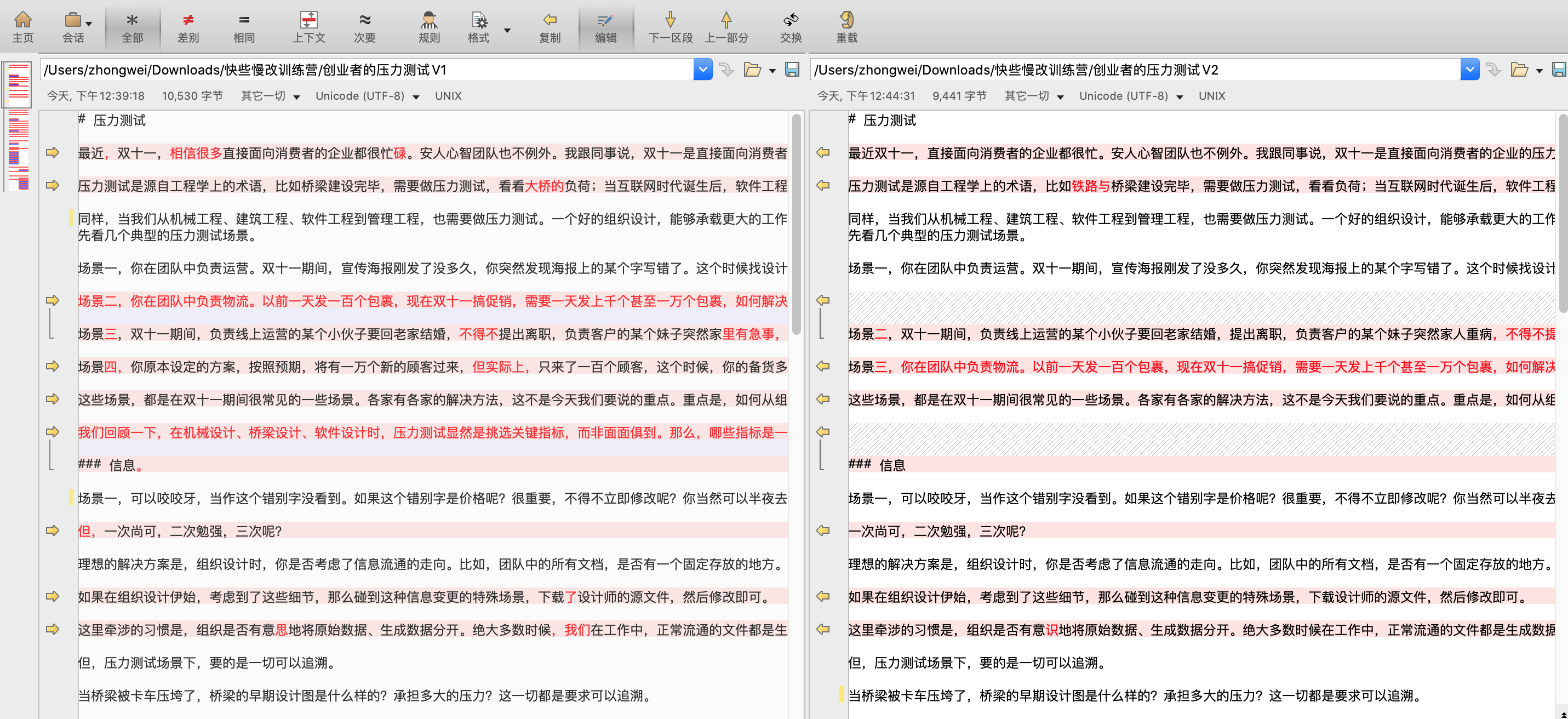Click the 复制 copy toolbar button
The height and width of the screenshot is (719, 1568).
550,27
